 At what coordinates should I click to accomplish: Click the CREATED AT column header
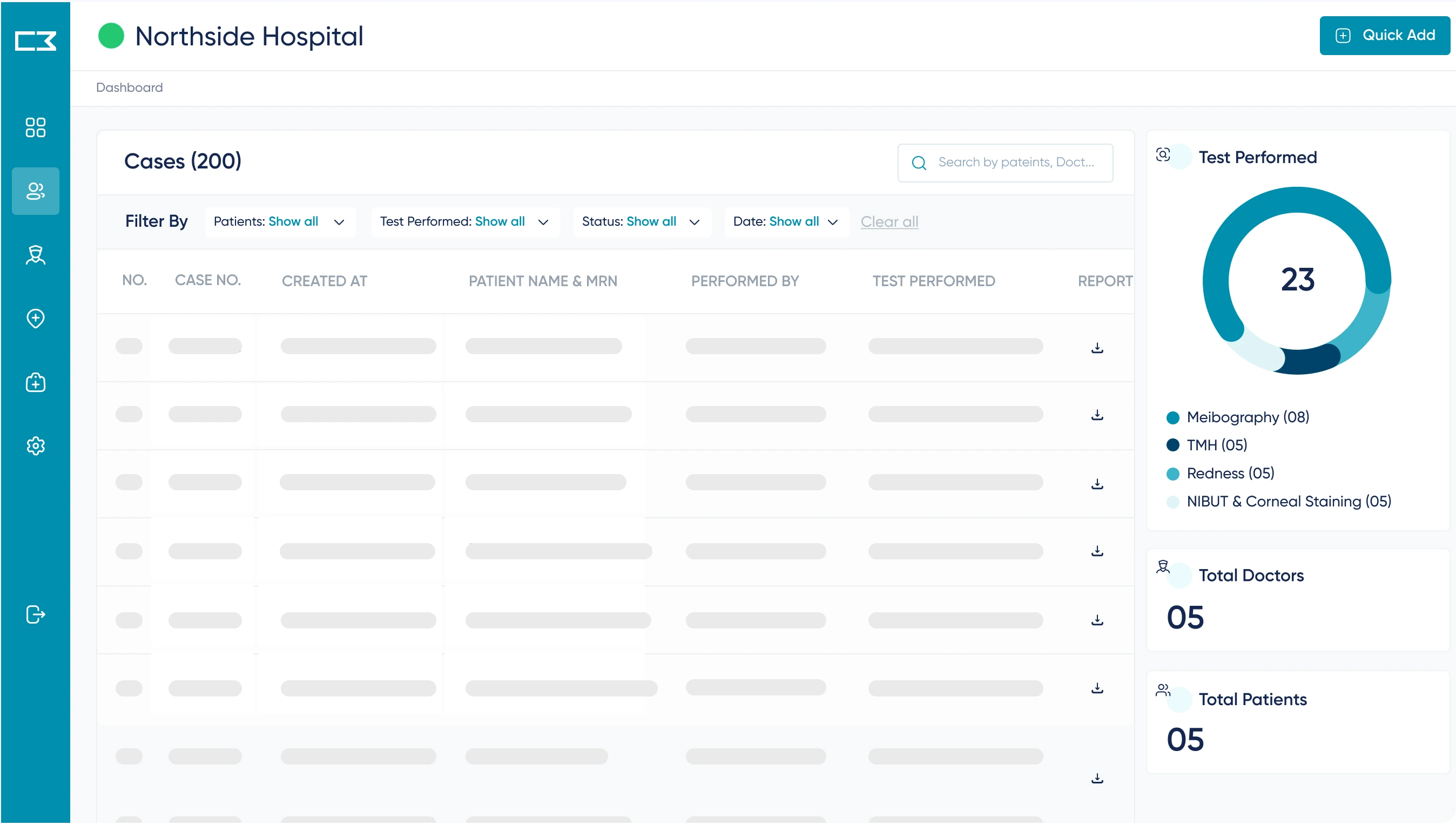pyautogui.click(x=324, y=281)
